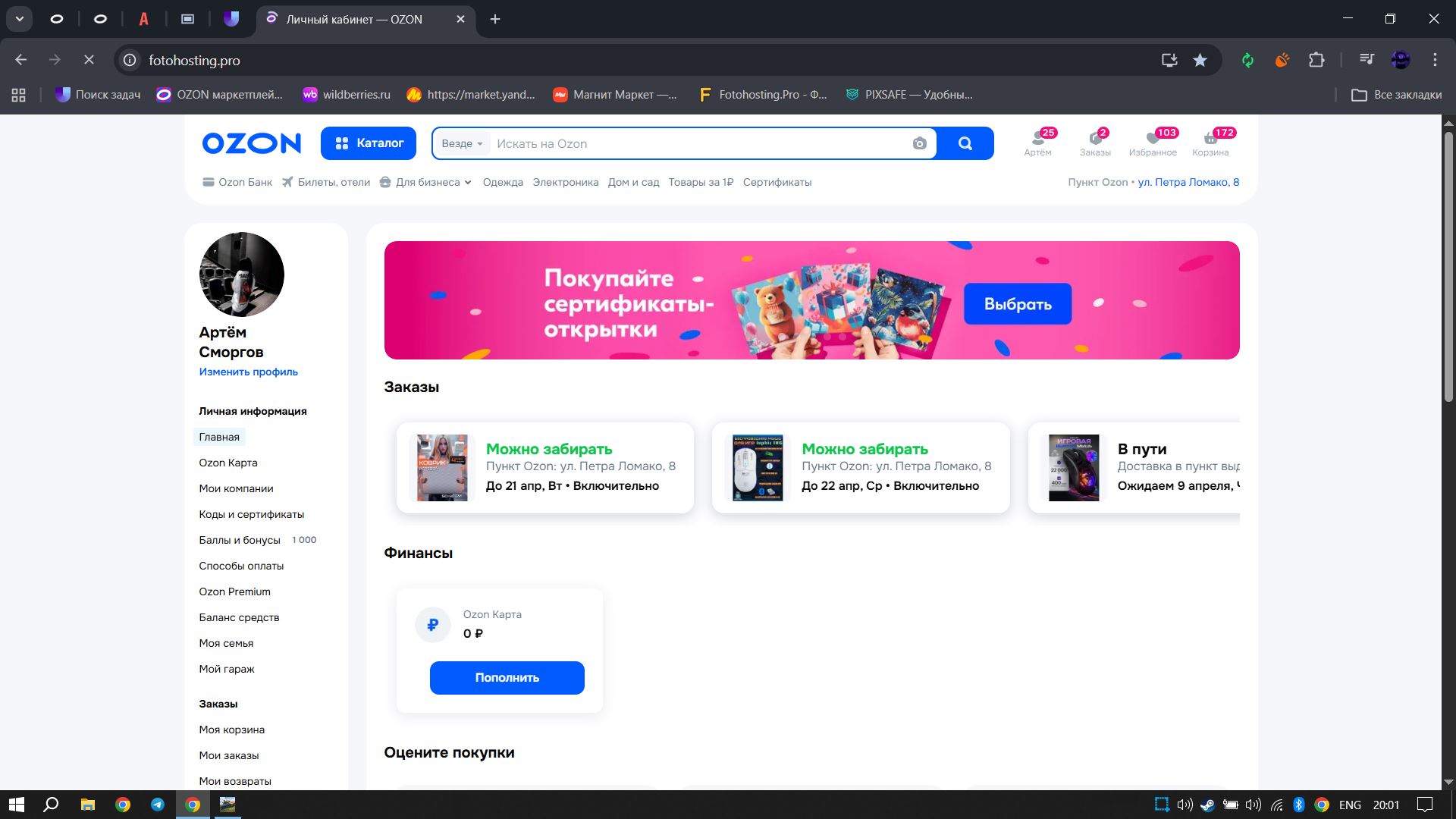Open browser extensions puzzle icon

pos(1316,60)
